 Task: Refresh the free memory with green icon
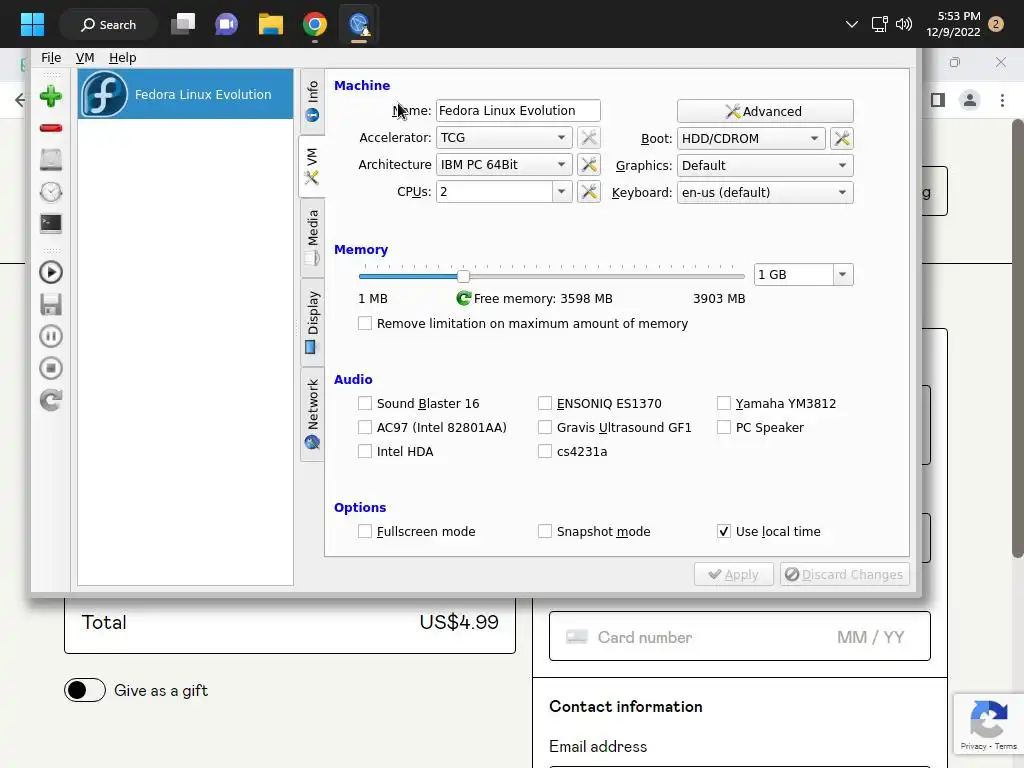coord(464,298)
